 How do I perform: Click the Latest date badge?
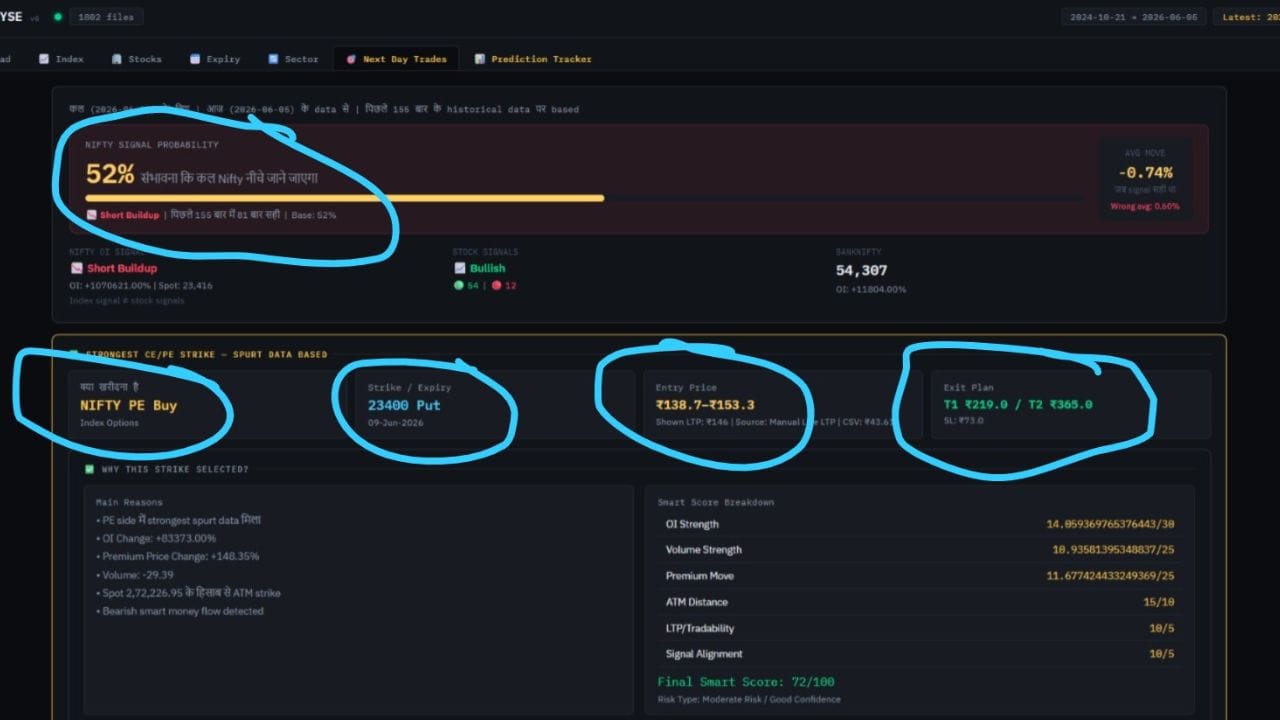point(1247,16)
